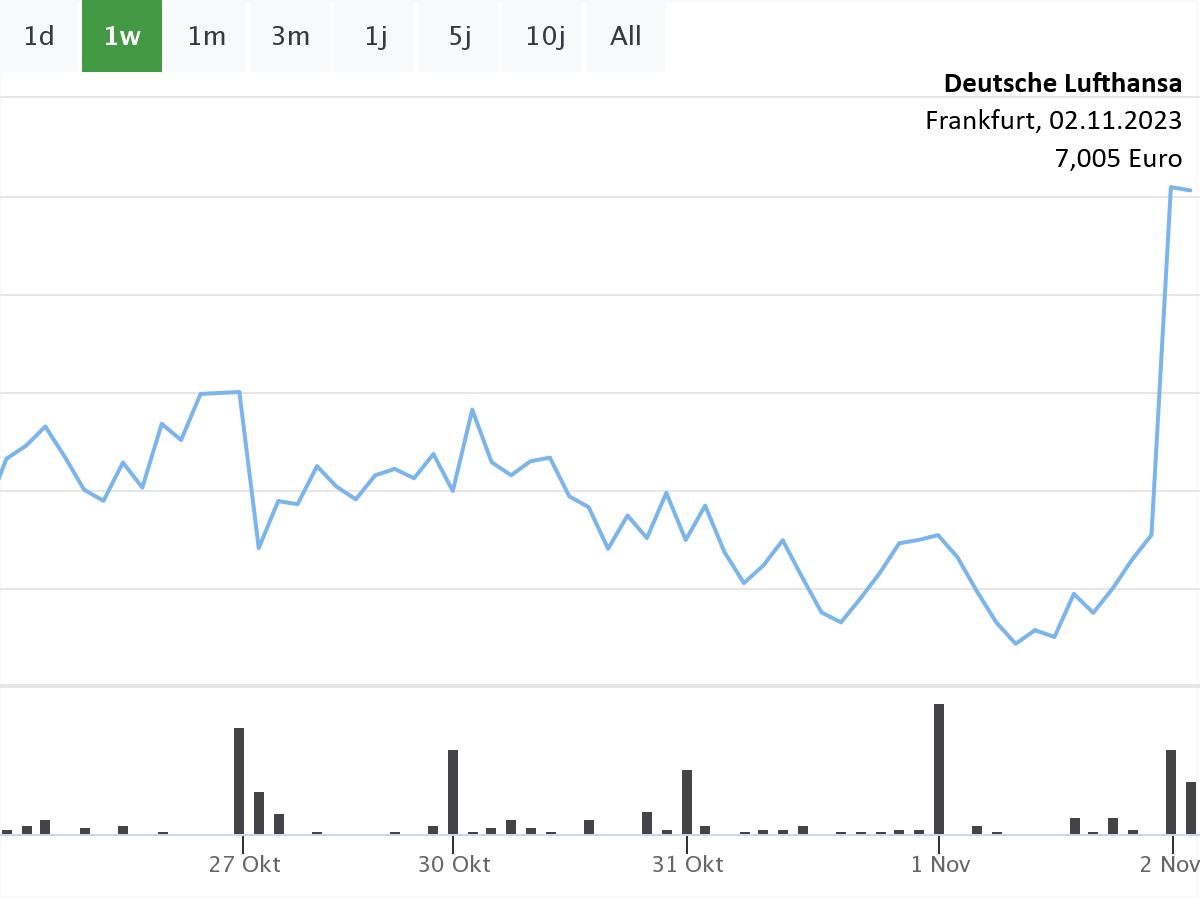Viewport: 1200px width, 900px height.
Task: Pick the 1 Nov date marker
Action: tap(940, 864)
